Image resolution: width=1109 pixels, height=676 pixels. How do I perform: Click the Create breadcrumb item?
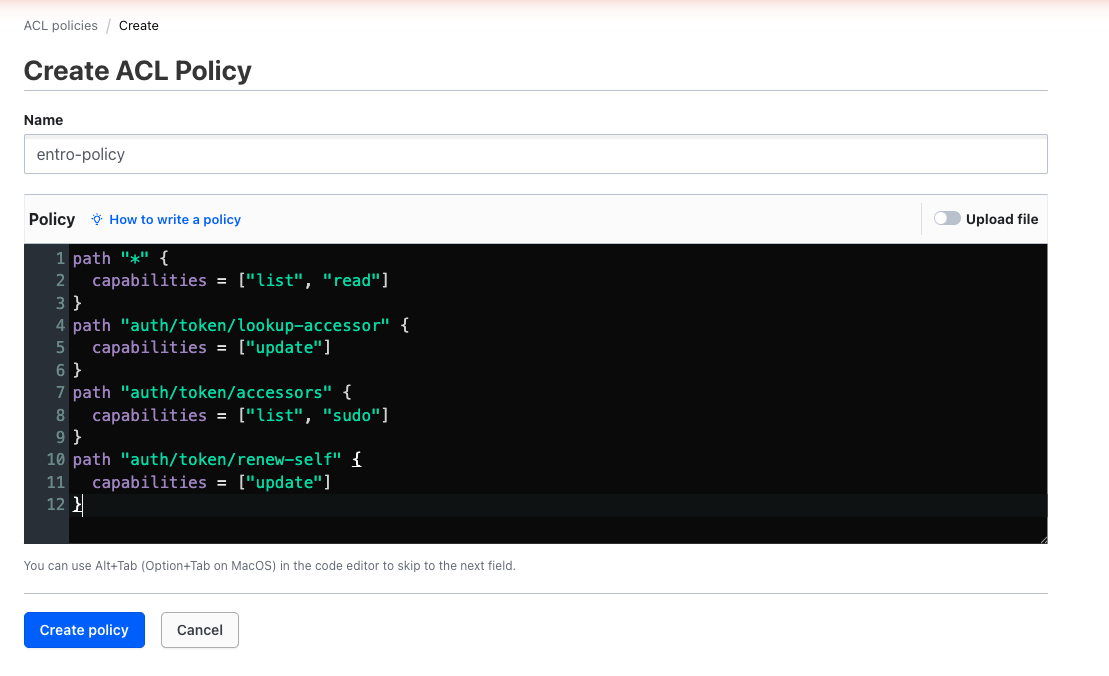click(139, 25)
